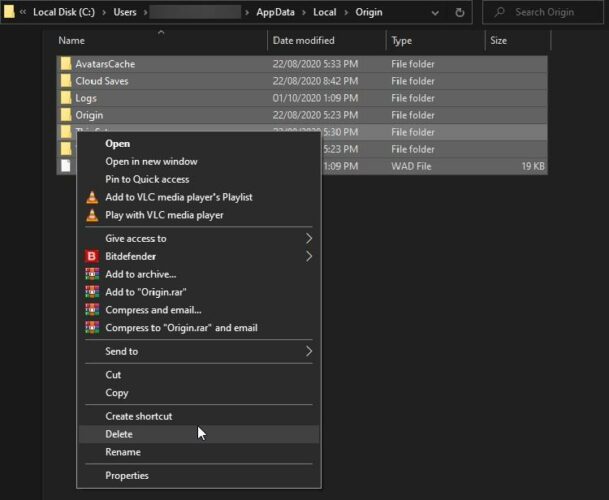
Task: Click chevron between Local and Origin breadcrumbs
Action: (x=346, y=12)
